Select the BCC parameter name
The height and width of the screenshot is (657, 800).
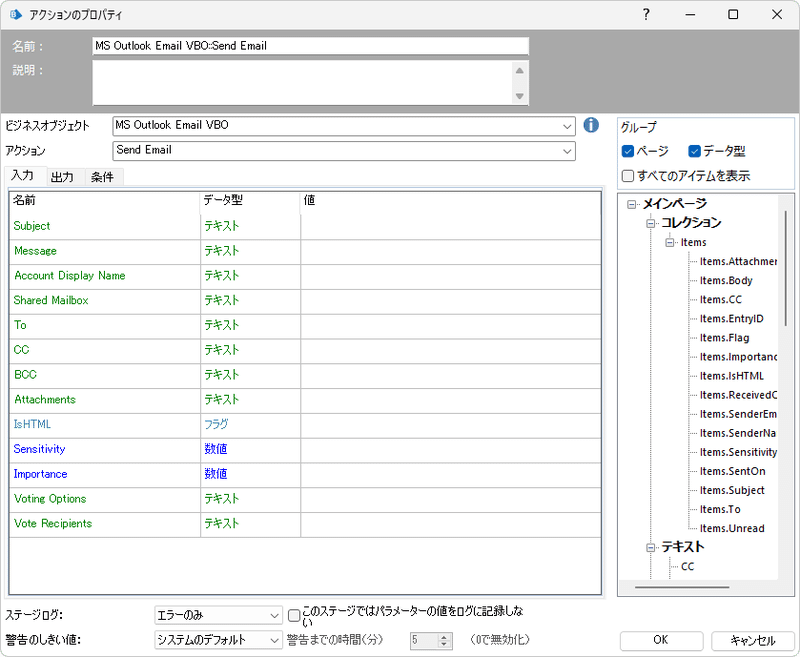click(x=26, y=375)
